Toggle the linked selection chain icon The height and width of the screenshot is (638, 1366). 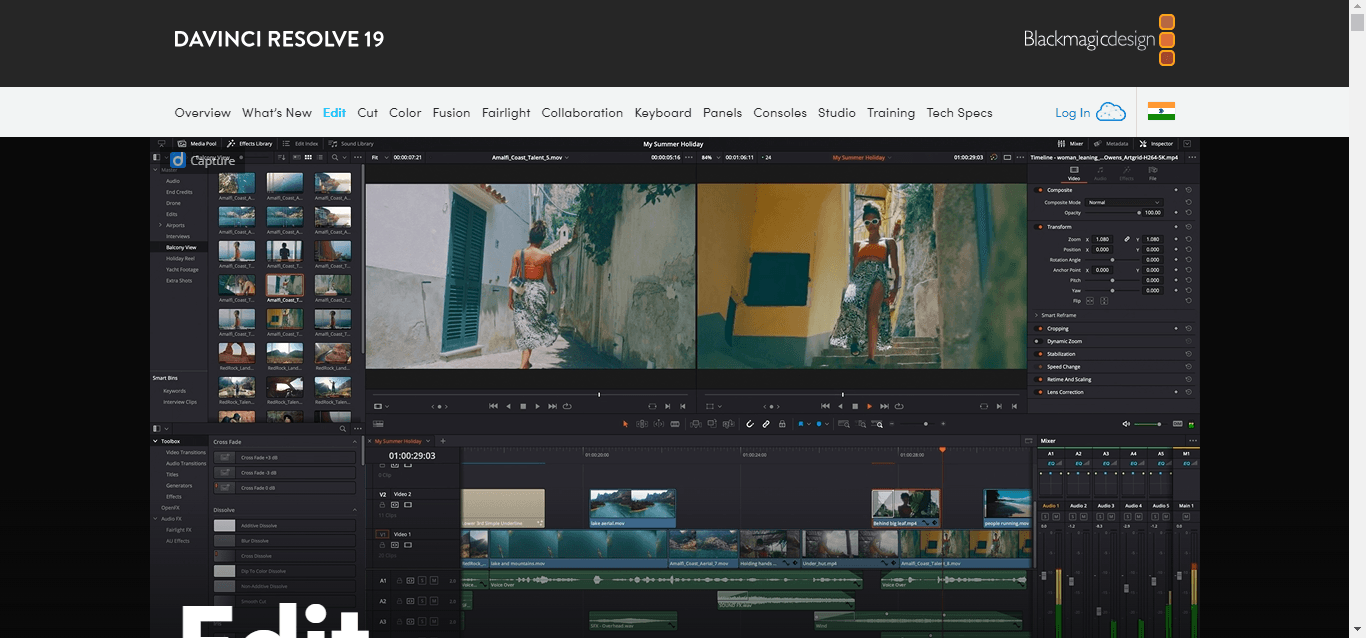(766, 424)
